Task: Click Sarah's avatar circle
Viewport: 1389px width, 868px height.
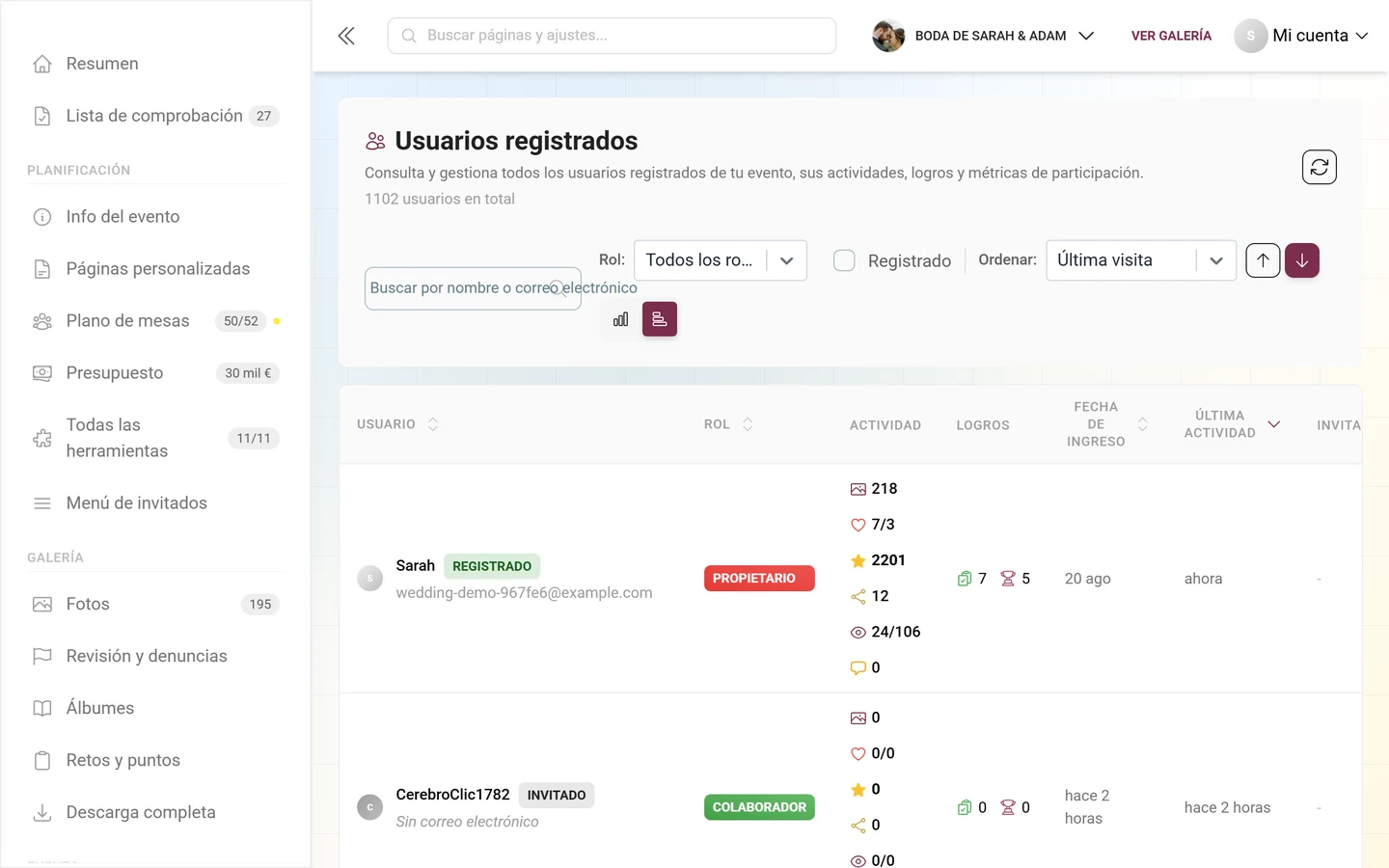Action: [370, 579]
